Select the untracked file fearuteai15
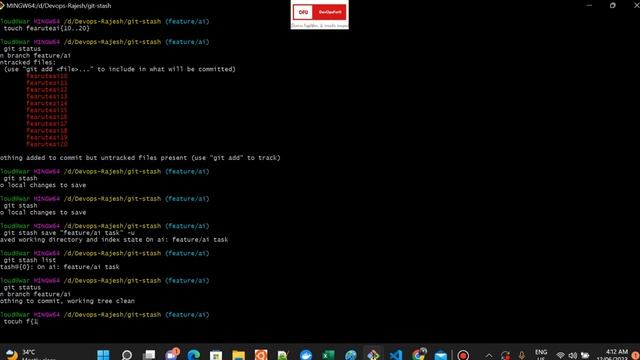 tap(47, 110)
